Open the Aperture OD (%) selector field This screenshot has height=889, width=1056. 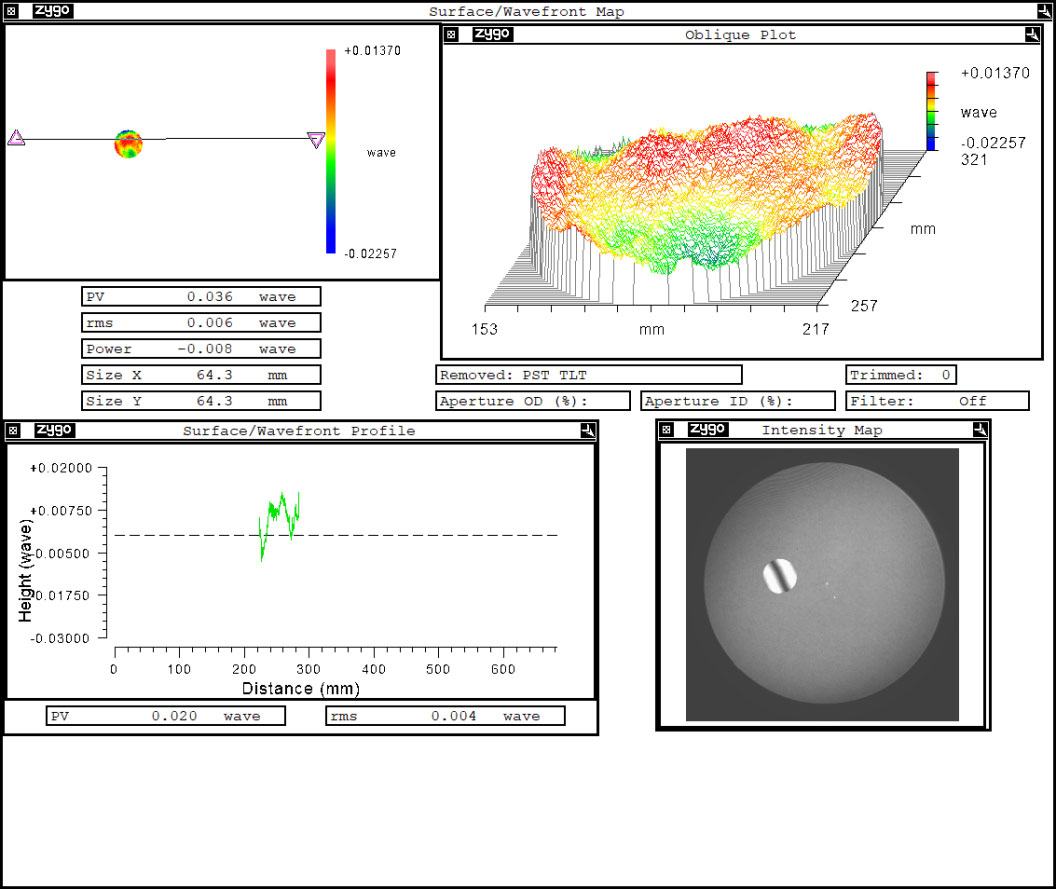pyautogui.click(x=532, y=401)
